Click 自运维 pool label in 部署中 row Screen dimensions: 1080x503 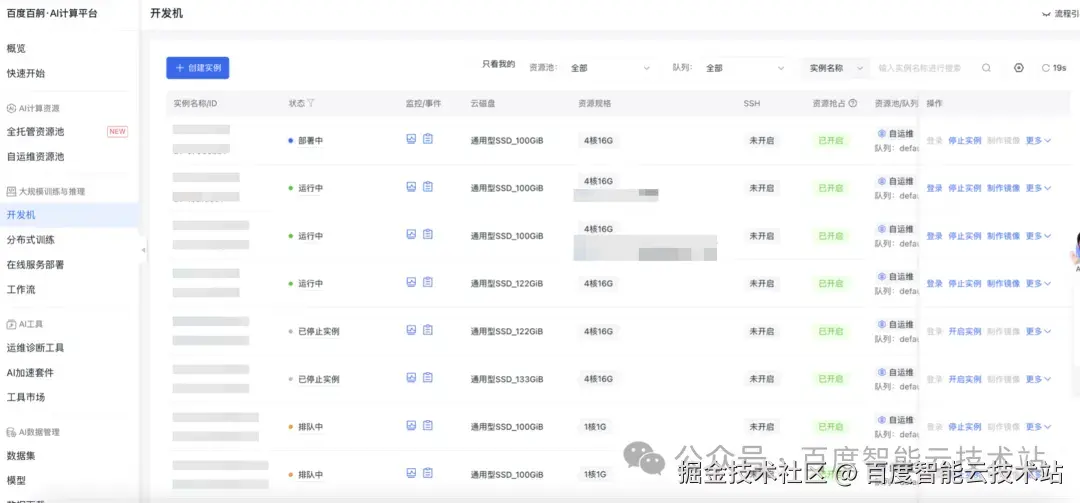(x=901, y=134)
